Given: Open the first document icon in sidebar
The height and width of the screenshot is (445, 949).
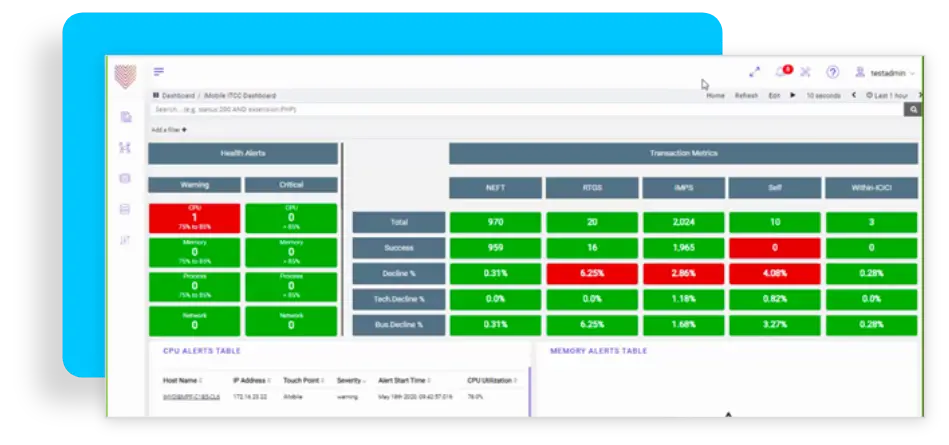Looking at the screenshot, I should pos(125,117).
